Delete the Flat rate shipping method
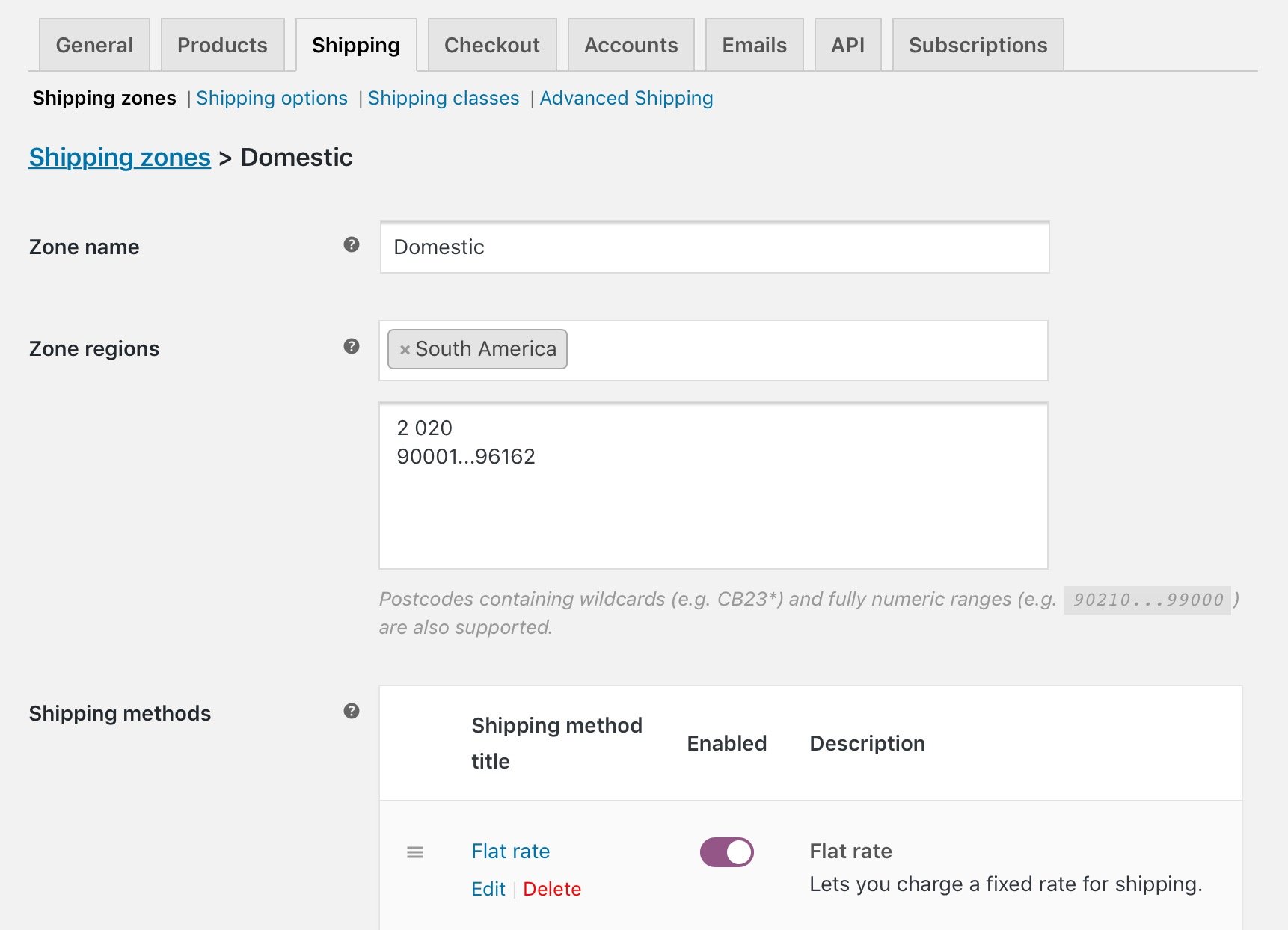This screenshot has height=930, width=1288. click(x=552, y=889)
